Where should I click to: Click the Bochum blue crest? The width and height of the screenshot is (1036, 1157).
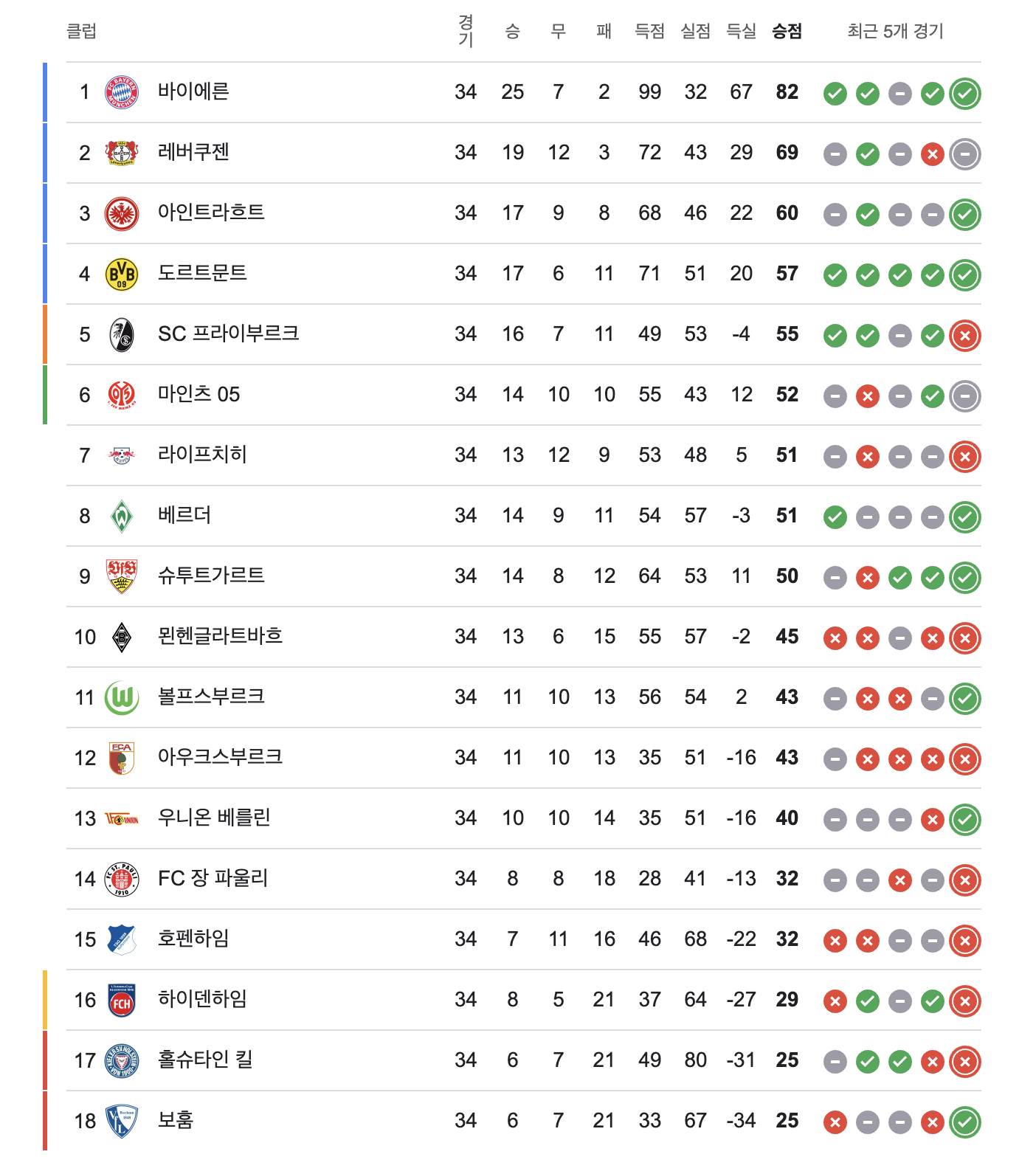pos(122,1121)
